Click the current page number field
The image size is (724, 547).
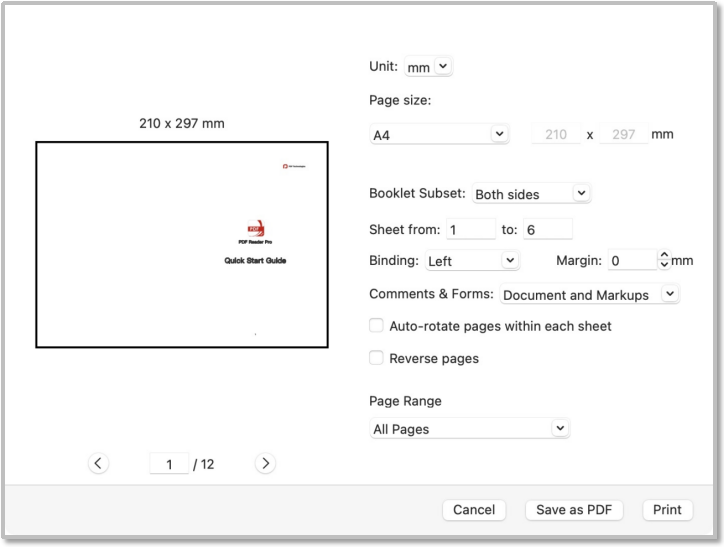(170, 464)
